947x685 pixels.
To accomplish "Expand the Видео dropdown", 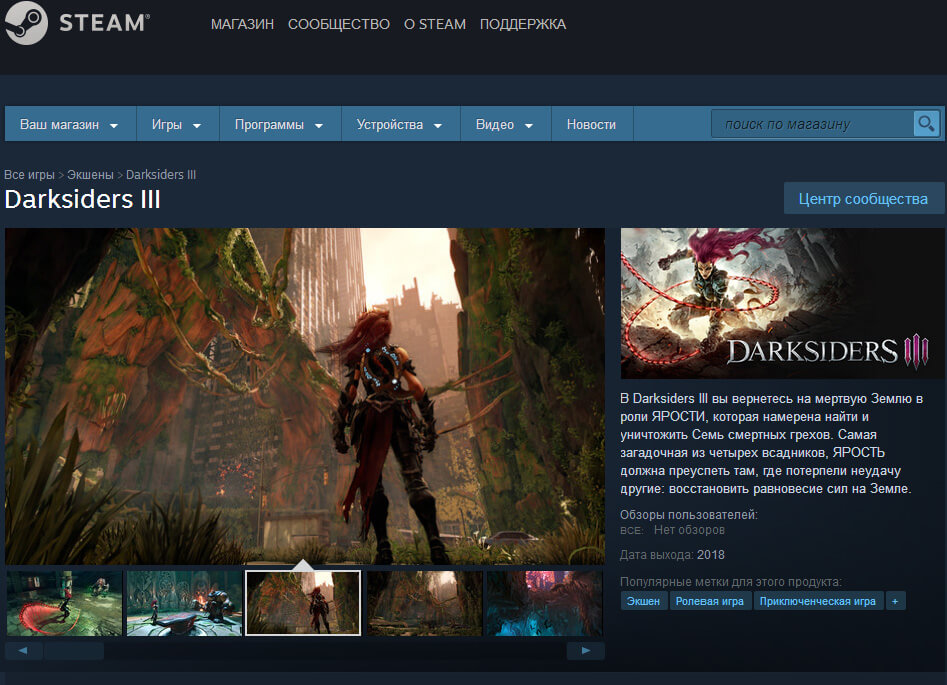I will click(506, 124).
